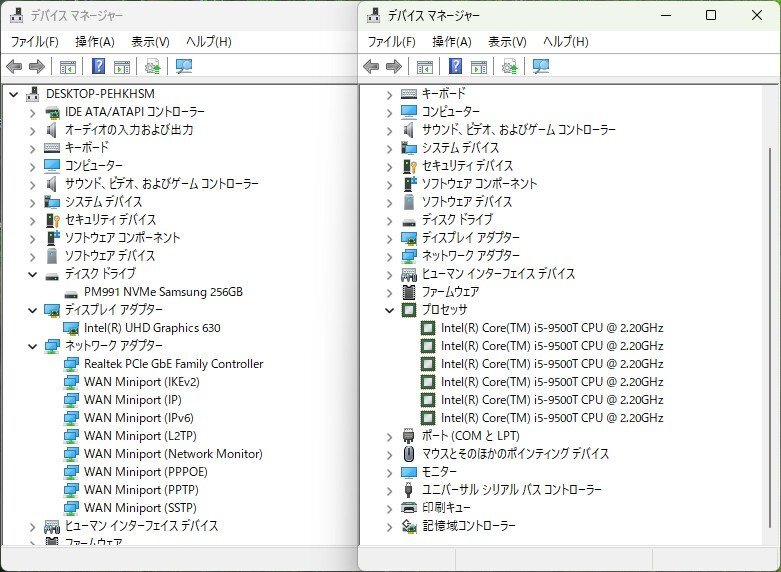Collapse the DESKTOP-PEHKHSM root node
The image size is (781, 572).
pyautogui.click(x=13, y=94)
